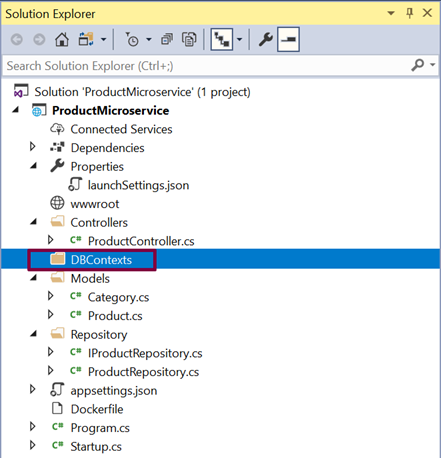Collapse the Controllers folder
This screenshot has height=458, width=441.
tap(33, 222)
